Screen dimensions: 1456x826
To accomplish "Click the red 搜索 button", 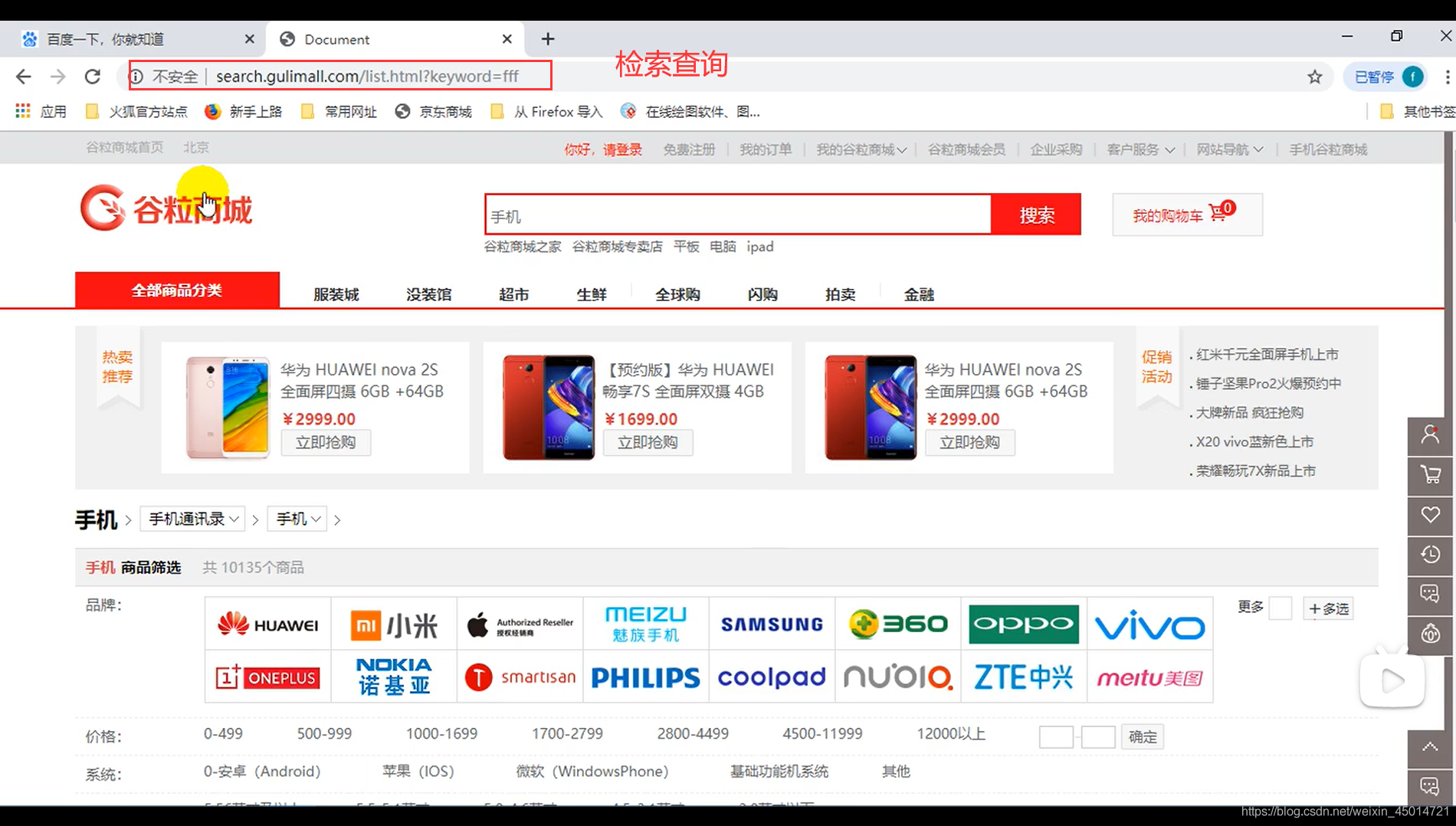I will pos(1036,215).
